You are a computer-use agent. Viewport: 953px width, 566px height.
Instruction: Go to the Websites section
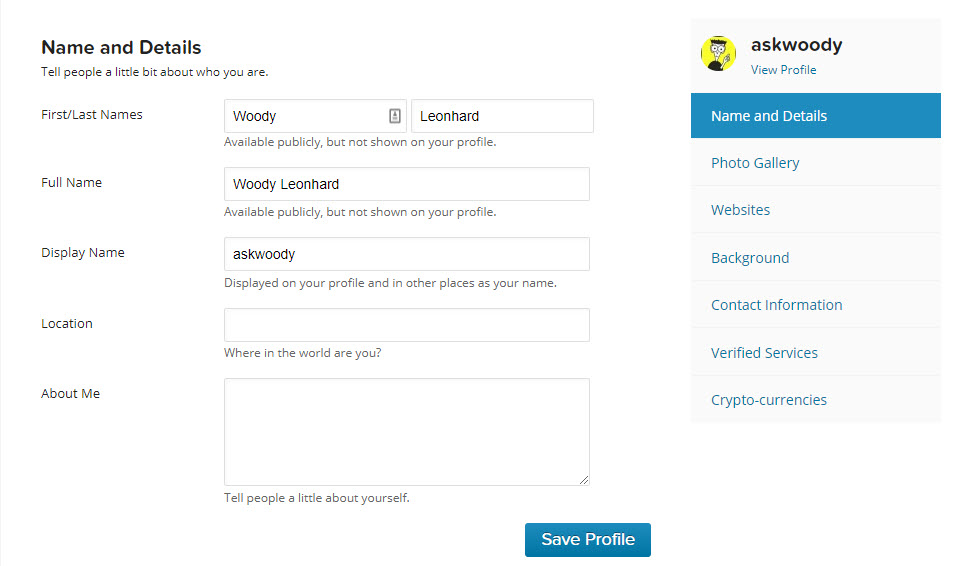click(740, 210)
